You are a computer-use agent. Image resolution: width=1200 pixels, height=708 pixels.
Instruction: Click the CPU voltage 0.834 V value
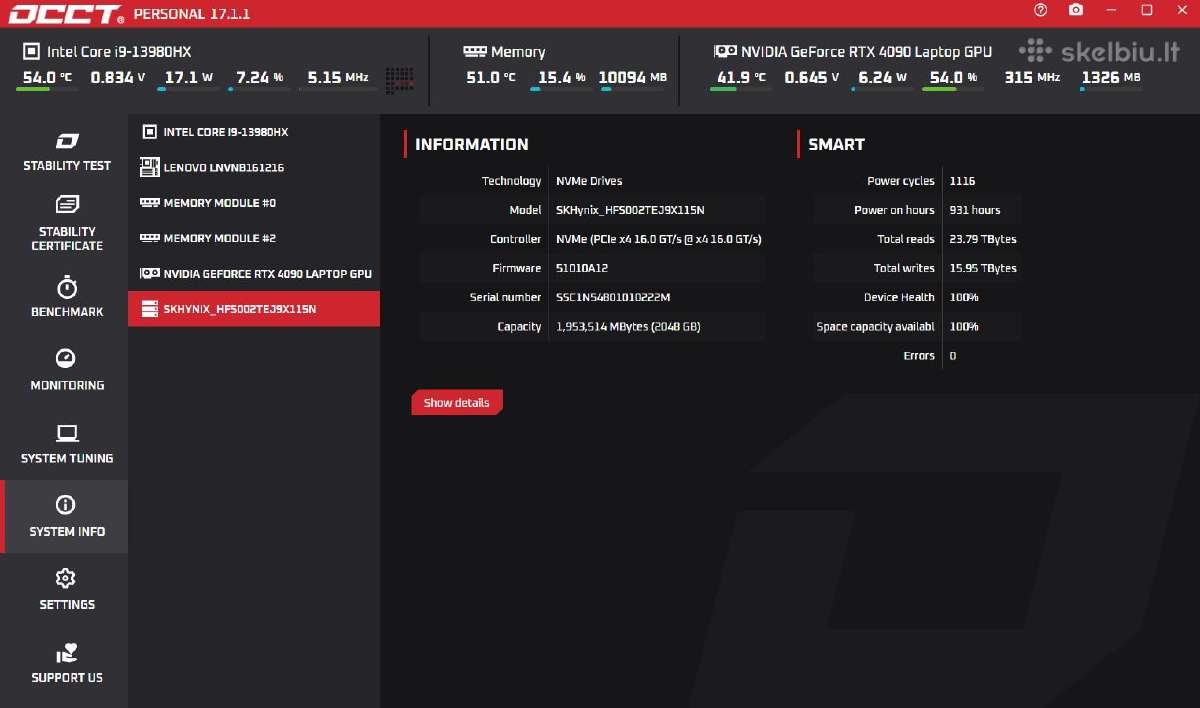point(118,78)
